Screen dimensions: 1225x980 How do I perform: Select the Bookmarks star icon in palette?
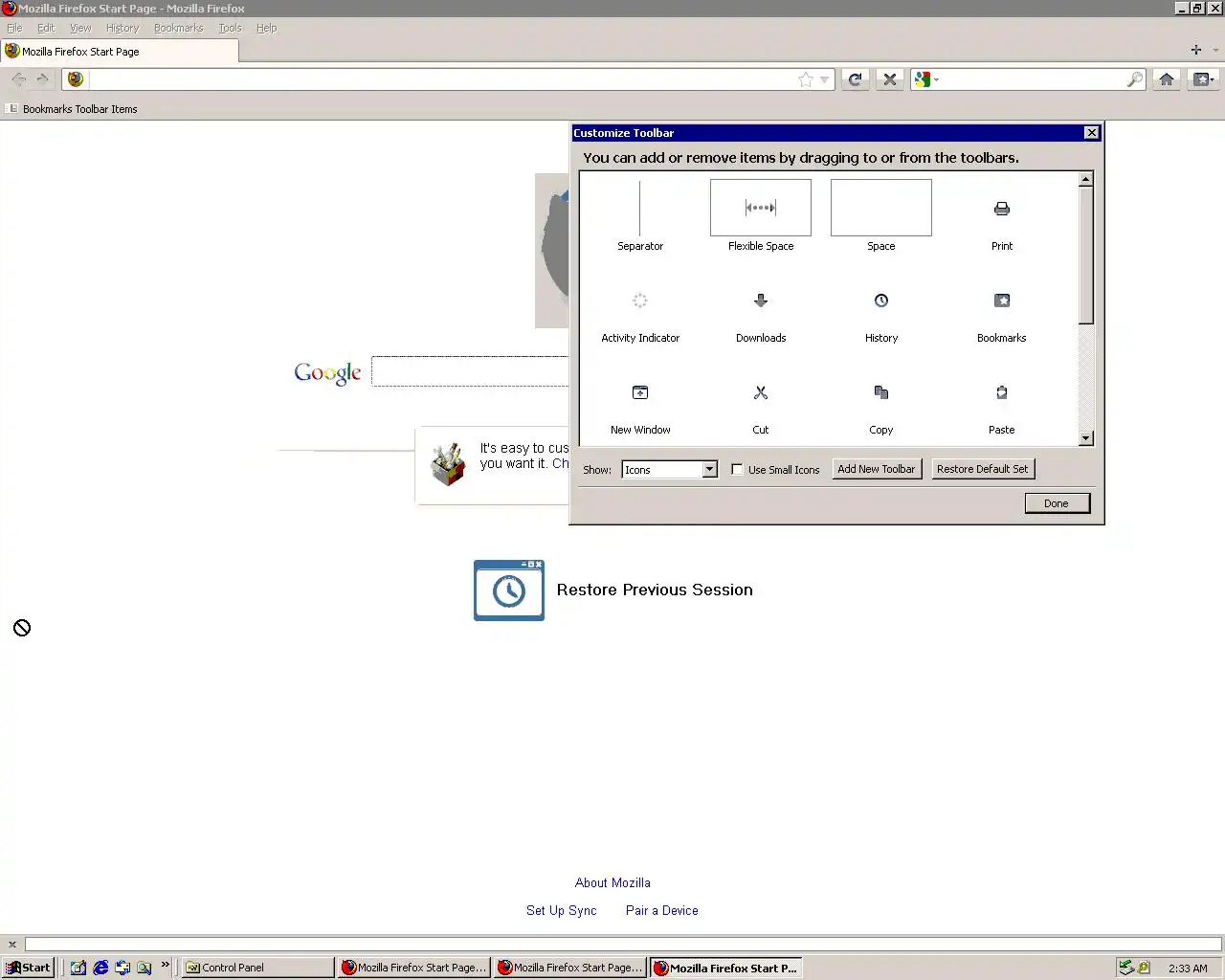(x=1002, y=301)
